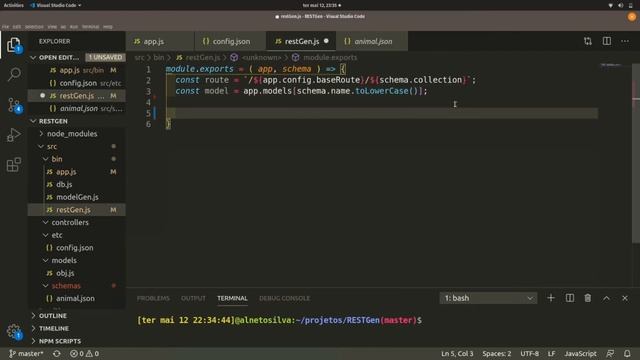640x360 pixels.
Task: Open Activities overview
Action: pos(13,5)
